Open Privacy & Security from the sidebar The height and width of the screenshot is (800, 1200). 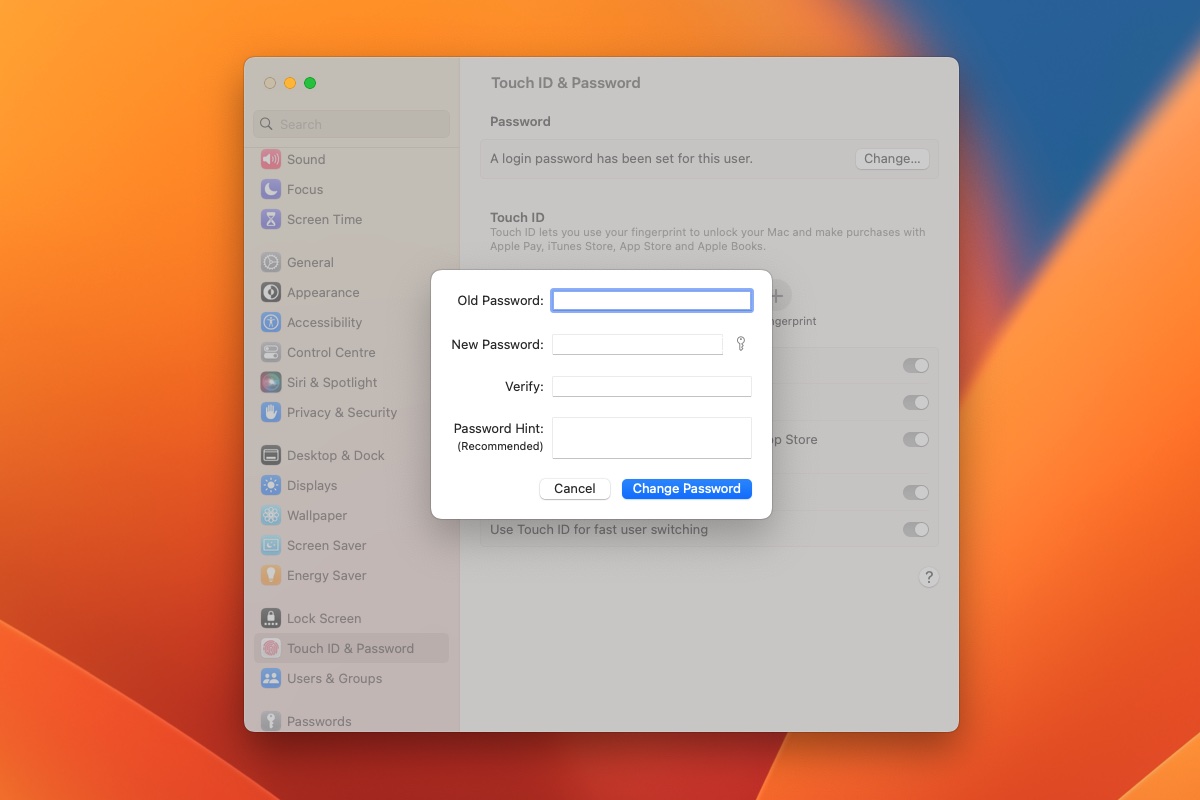click(x=270, y=412)
